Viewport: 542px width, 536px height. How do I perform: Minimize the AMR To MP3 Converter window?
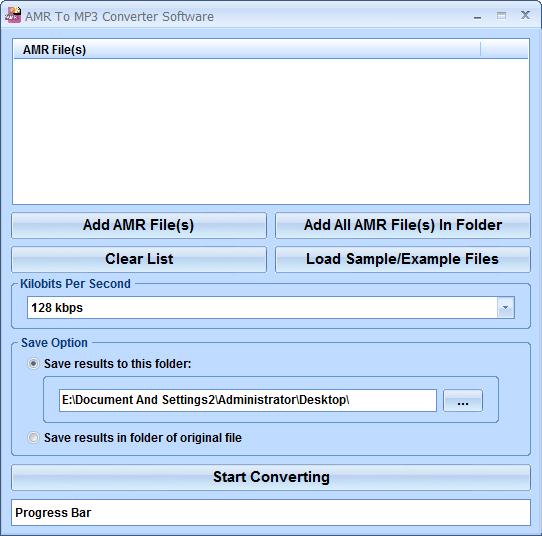click(x=477, y=17)
